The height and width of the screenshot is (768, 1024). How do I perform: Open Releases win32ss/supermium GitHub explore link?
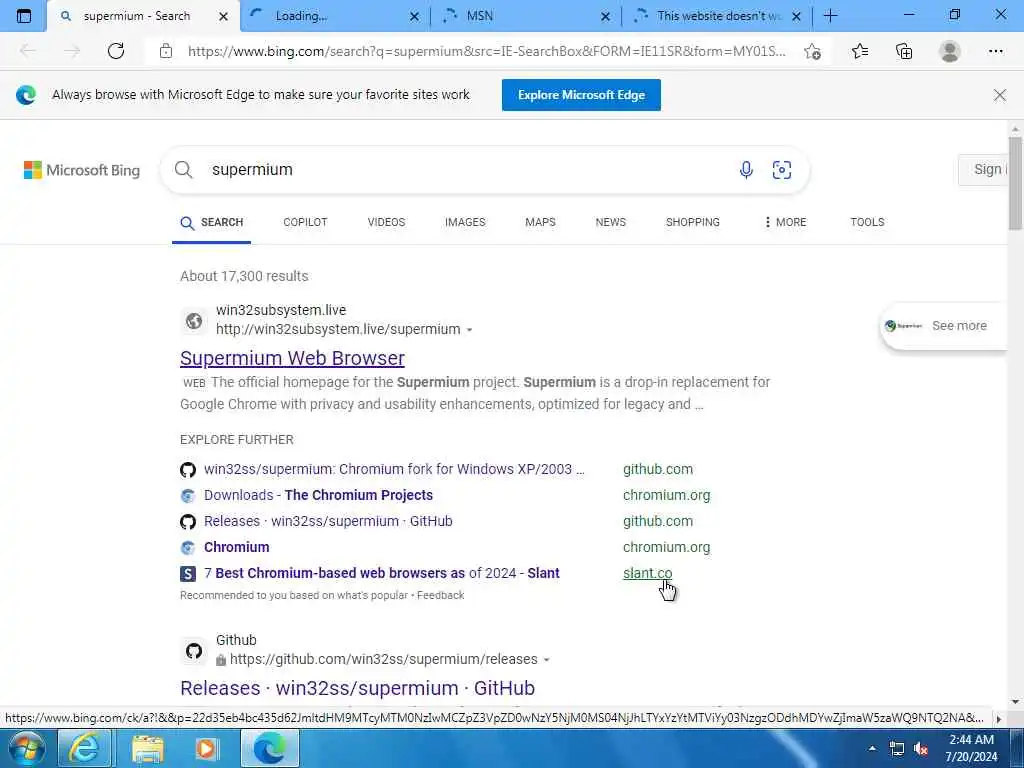pos(328,521)
